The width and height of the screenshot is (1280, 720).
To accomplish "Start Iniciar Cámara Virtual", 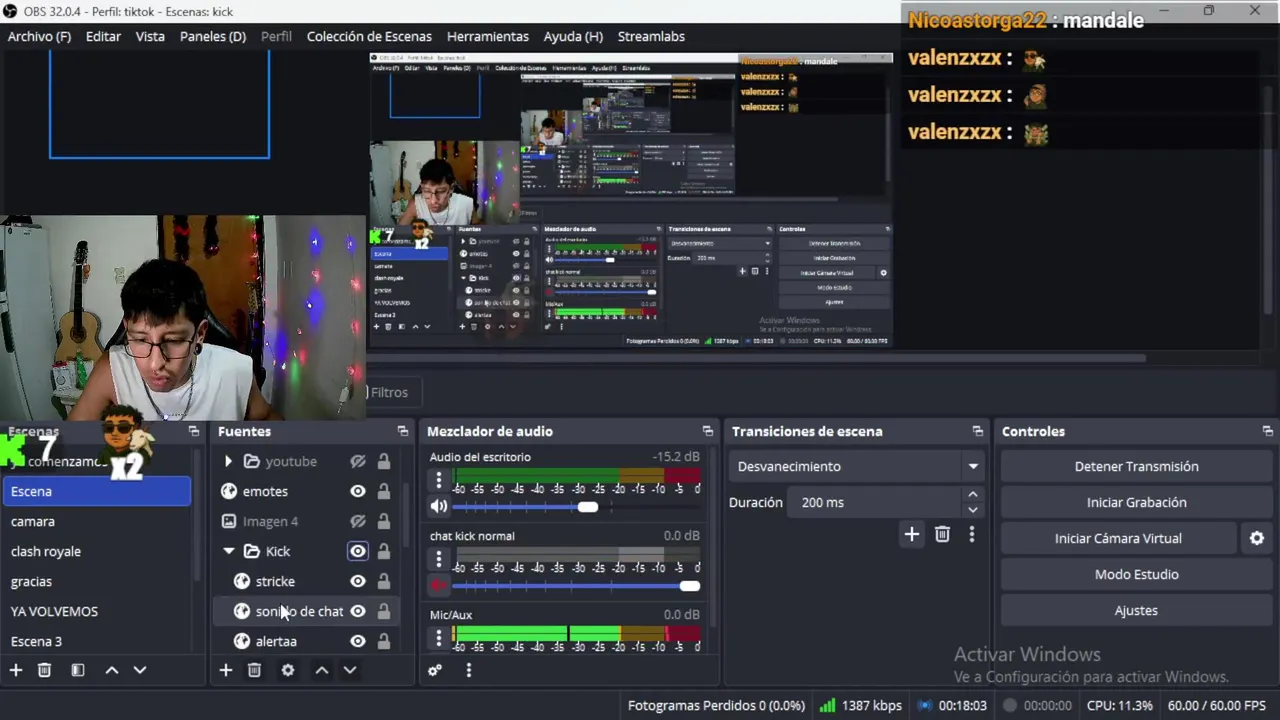I will point(1118,538).
